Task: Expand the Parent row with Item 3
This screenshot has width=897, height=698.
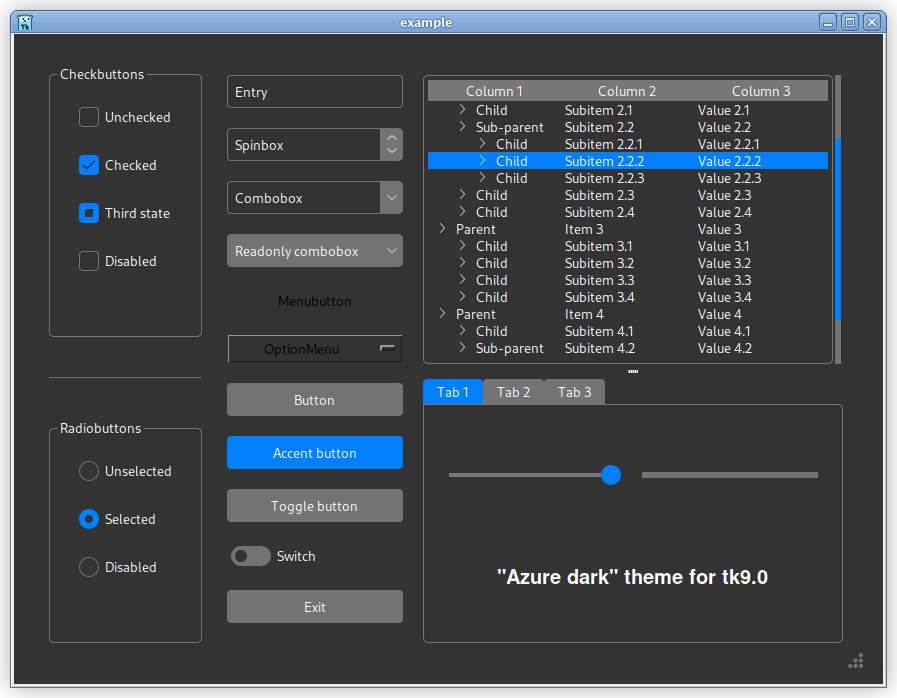Action: [x=442, y=229]
